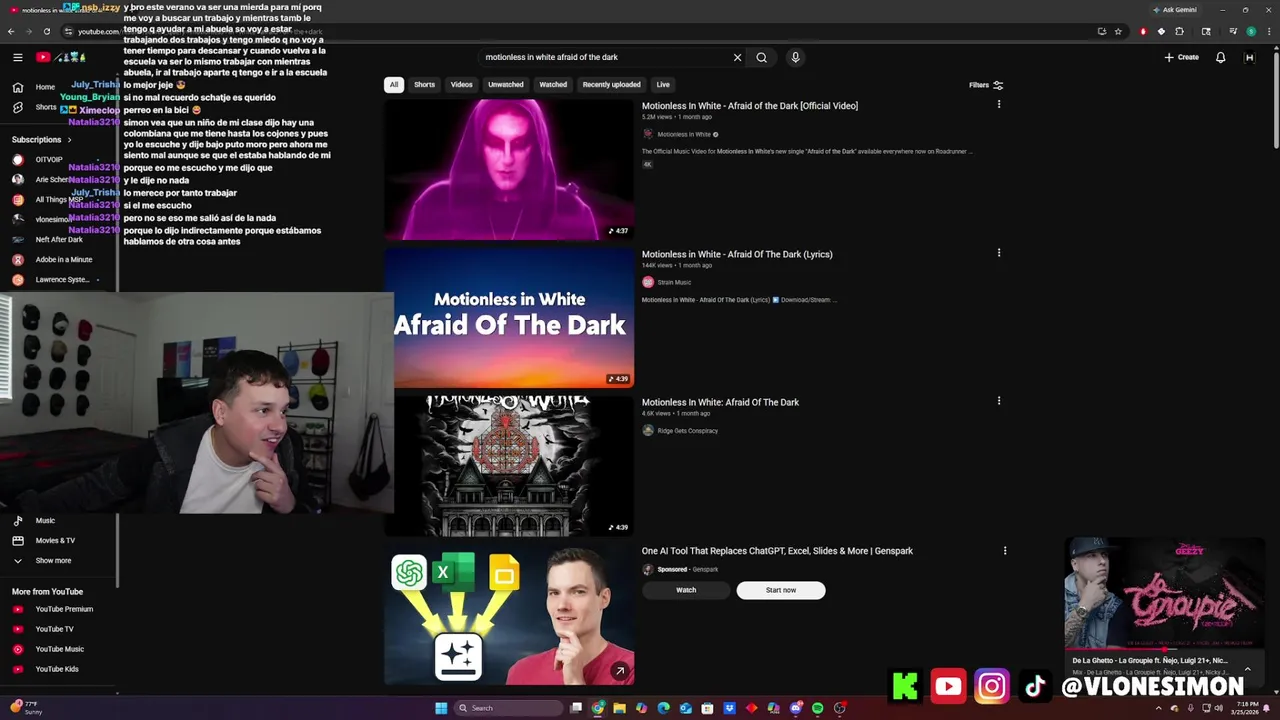1280x720 pixels.
Task: Open Spotify from the taskbar
Action: click(x=818, y=708)
